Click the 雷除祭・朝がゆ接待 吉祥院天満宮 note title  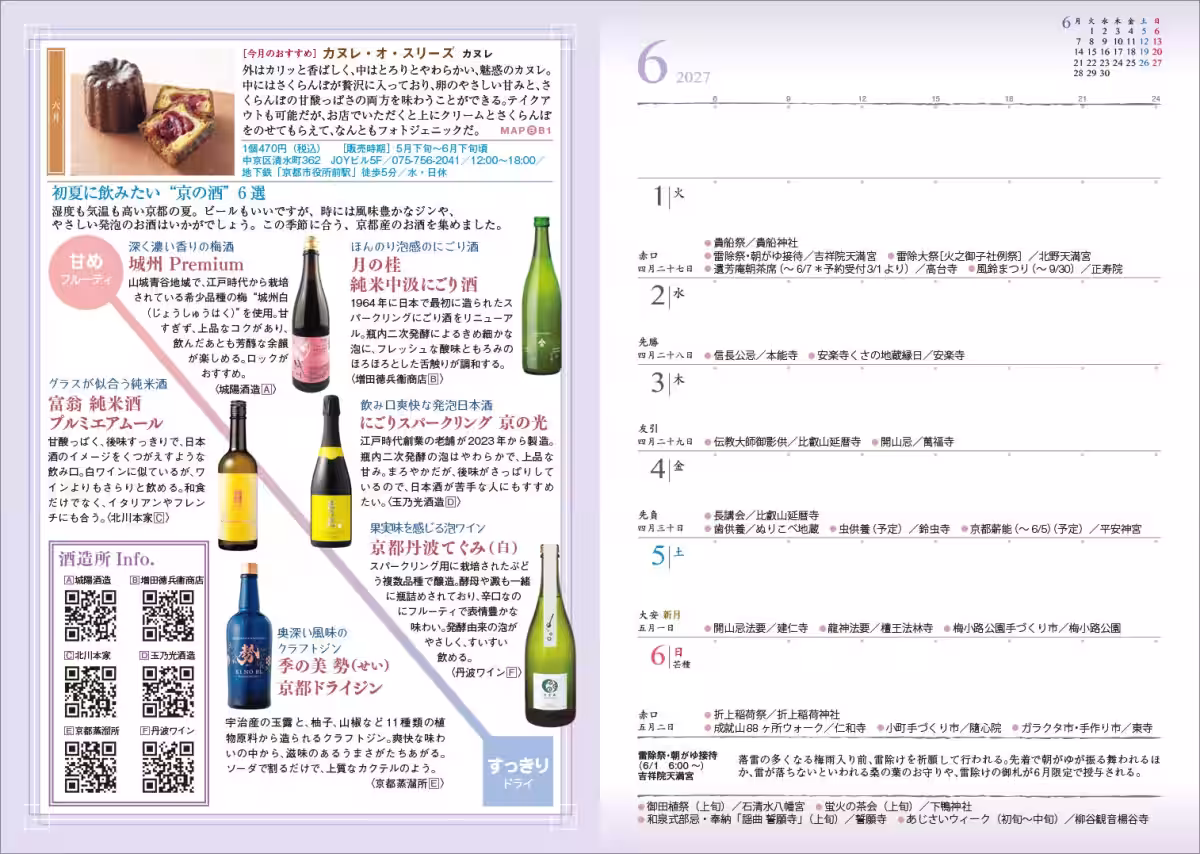(x=677, y=764)
